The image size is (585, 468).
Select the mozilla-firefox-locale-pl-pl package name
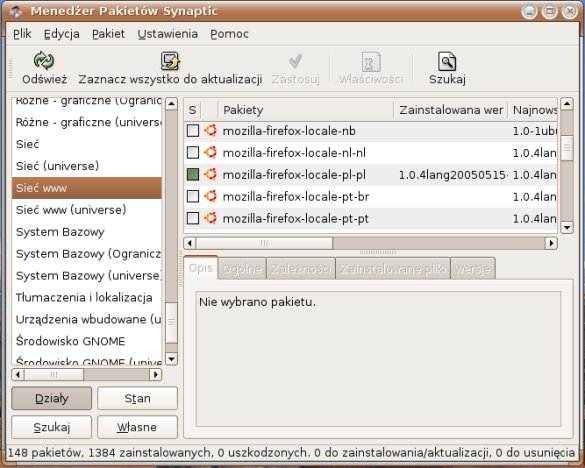pos(294,175)
